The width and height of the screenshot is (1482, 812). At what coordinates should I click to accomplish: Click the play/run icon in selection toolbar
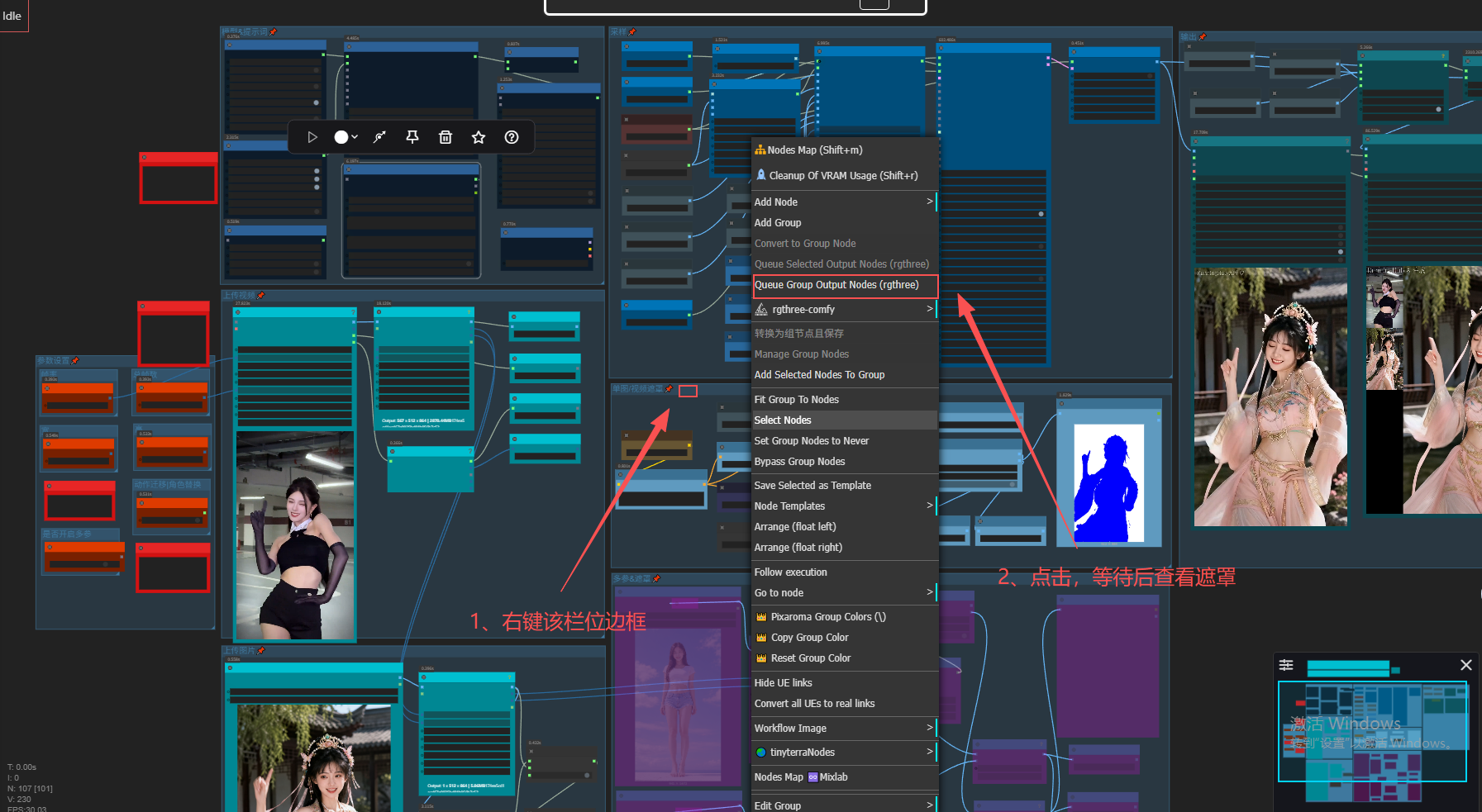pos(312,137)
